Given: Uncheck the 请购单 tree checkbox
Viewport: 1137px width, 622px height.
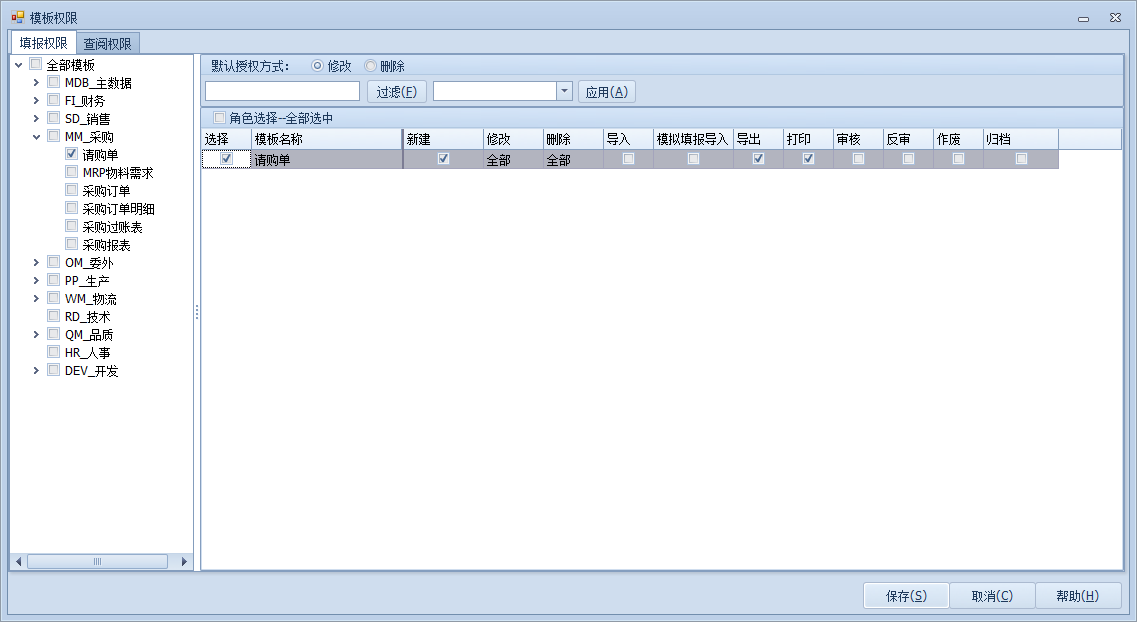Looking at the screenshot, I should (72, 155).
